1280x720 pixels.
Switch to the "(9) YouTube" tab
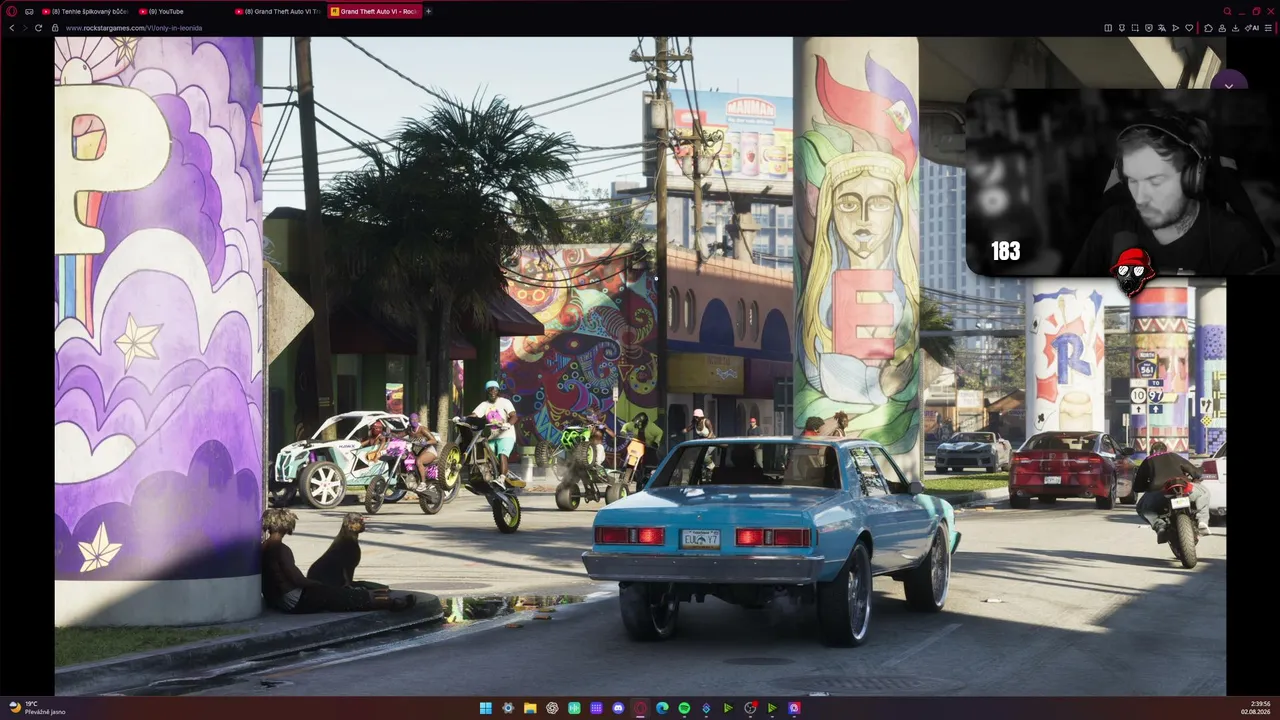pos(182,11)
